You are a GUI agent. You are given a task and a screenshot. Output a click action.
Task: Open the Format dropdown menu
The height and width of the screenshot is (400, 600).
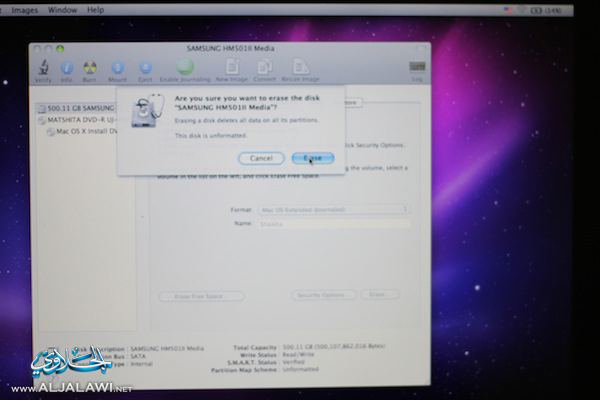pos(334,209)
